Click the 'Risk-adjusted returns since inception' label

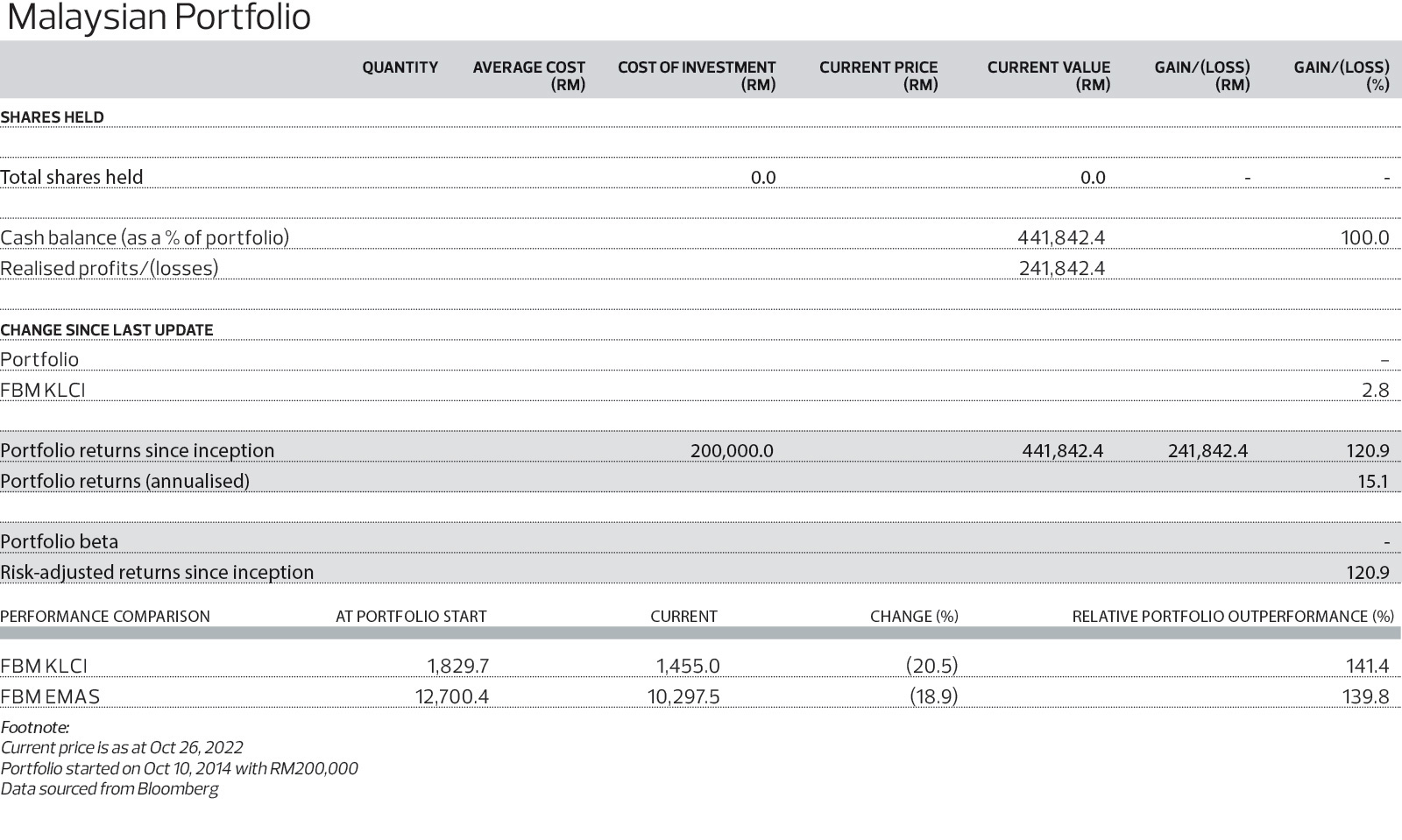157,572
